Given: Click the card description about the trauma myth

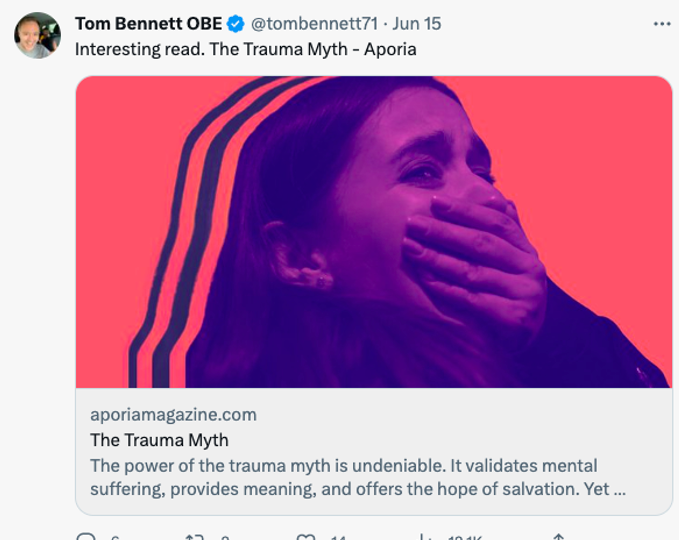Looking at the screenshot, I should 358,478.
